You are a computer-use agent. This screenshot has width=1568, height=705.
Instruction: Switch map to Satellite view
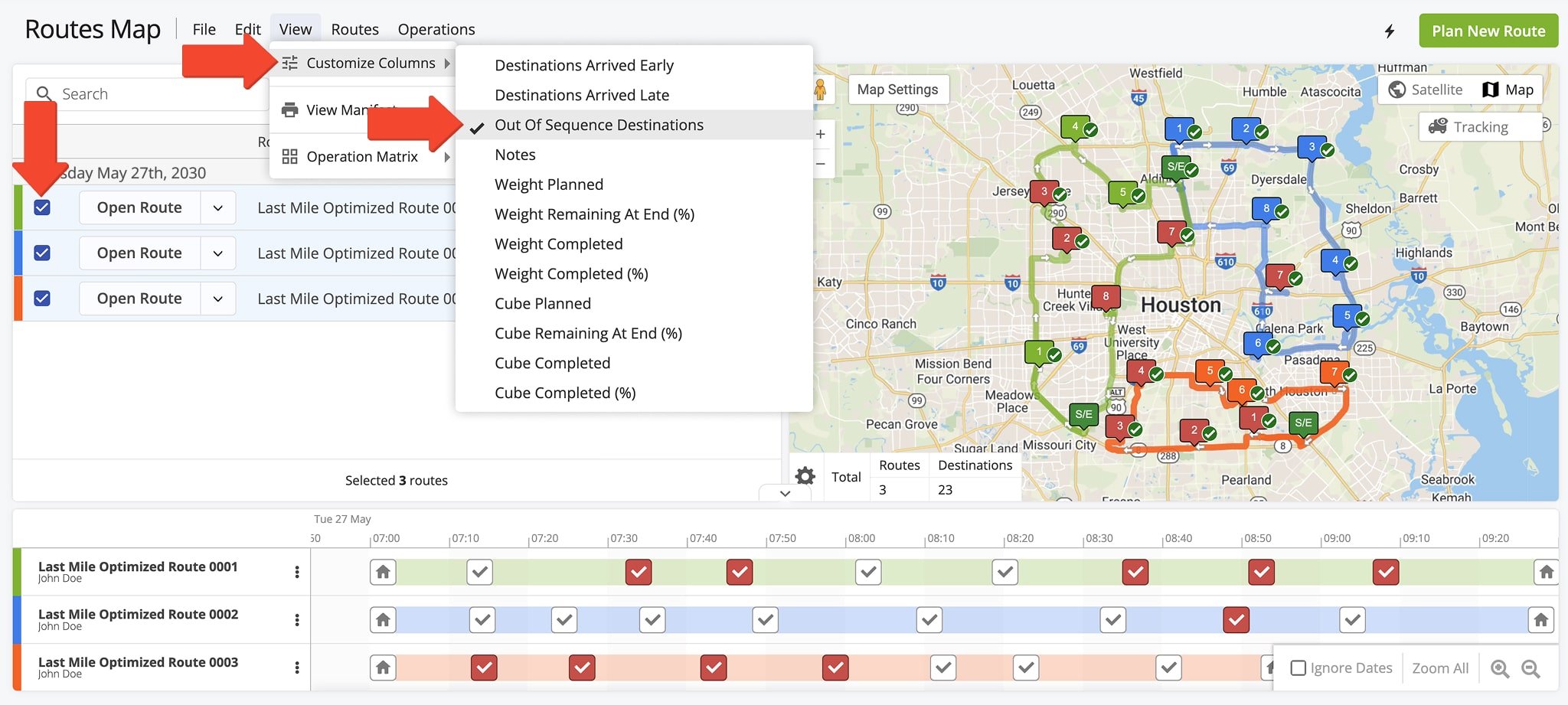click(x=1426, y=90)
